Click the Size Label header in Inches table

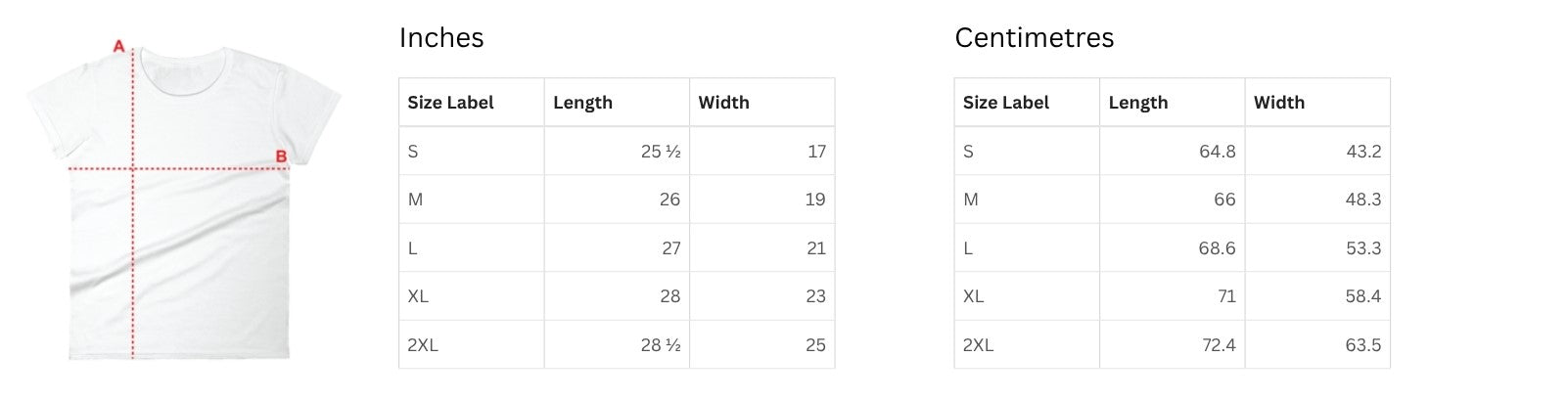coord(472,102)
